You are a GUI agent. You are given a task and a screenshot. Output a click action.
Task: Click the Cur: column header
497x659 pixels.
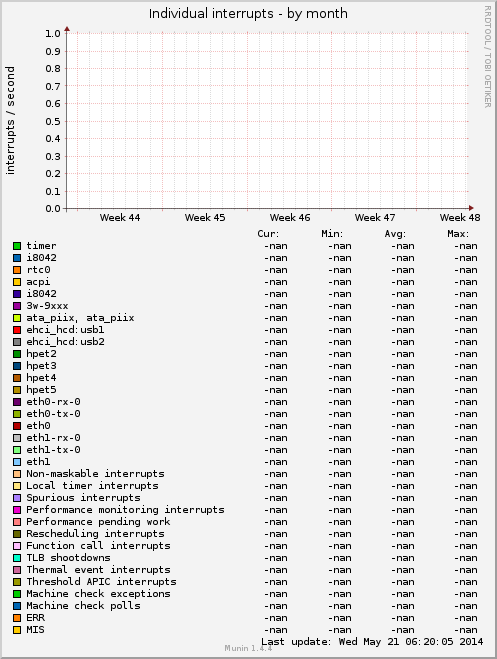click(x=268, y=234)
